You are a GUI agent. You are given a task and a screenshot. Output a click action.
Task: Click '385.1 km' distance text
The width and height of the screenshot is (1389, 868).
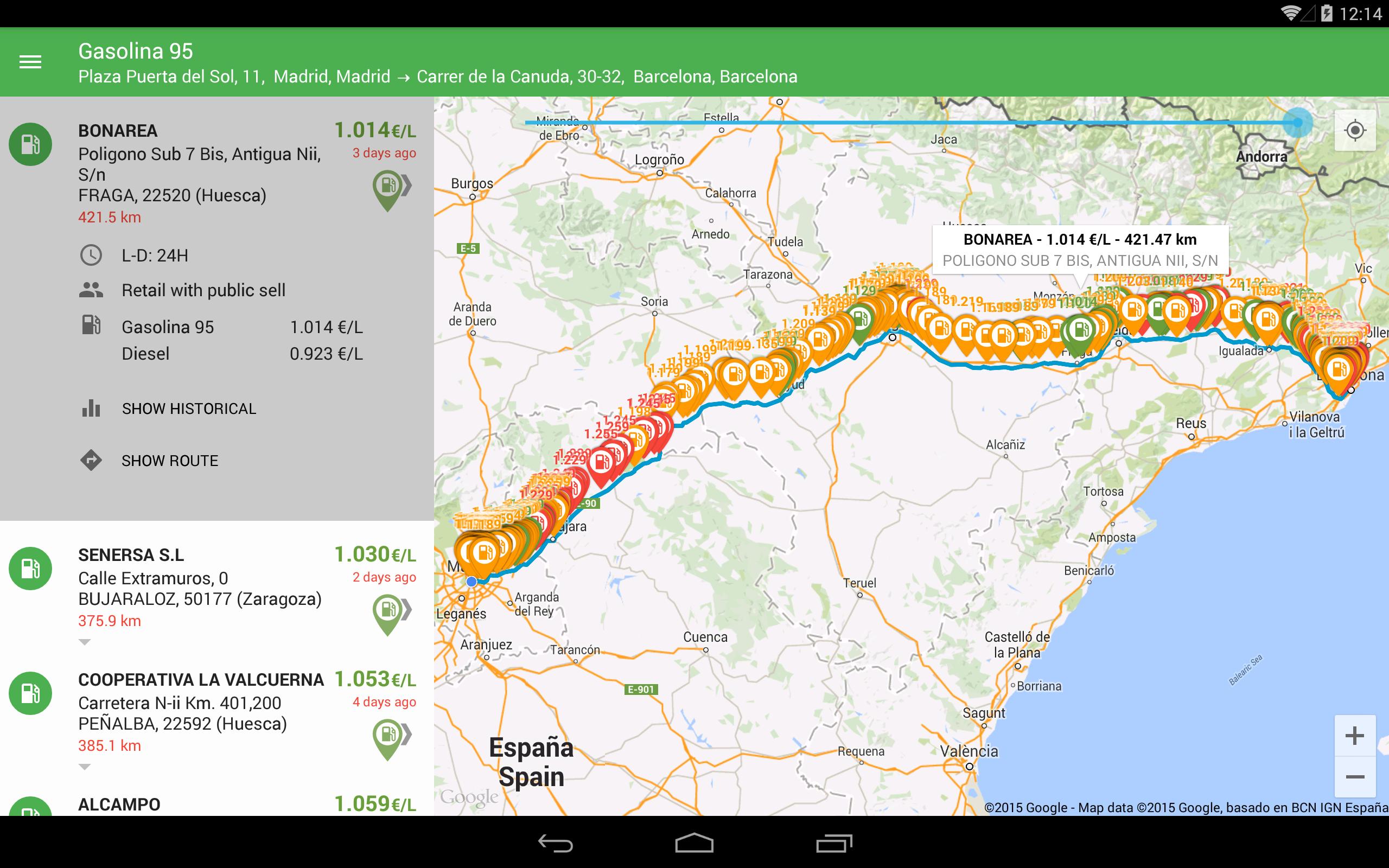[110, 746]
